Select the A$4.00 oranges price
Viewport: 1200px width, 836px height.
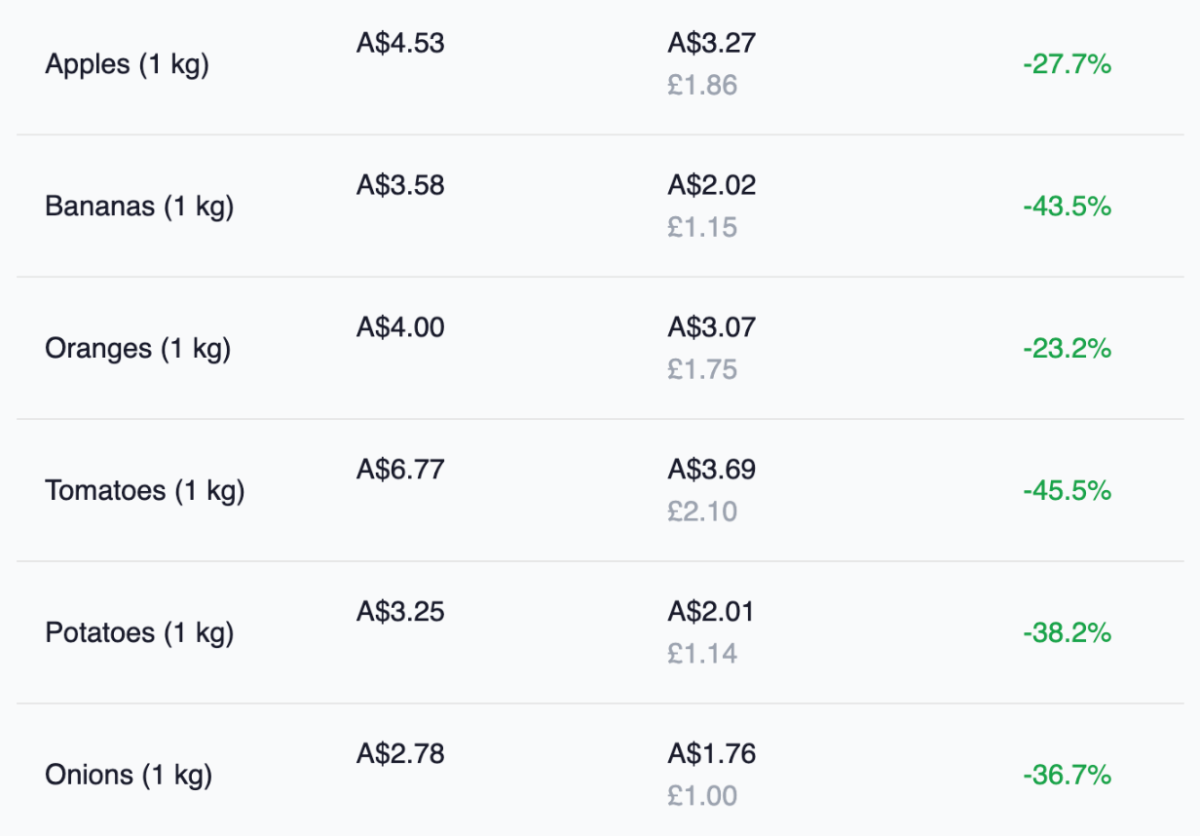pos(400,327)
